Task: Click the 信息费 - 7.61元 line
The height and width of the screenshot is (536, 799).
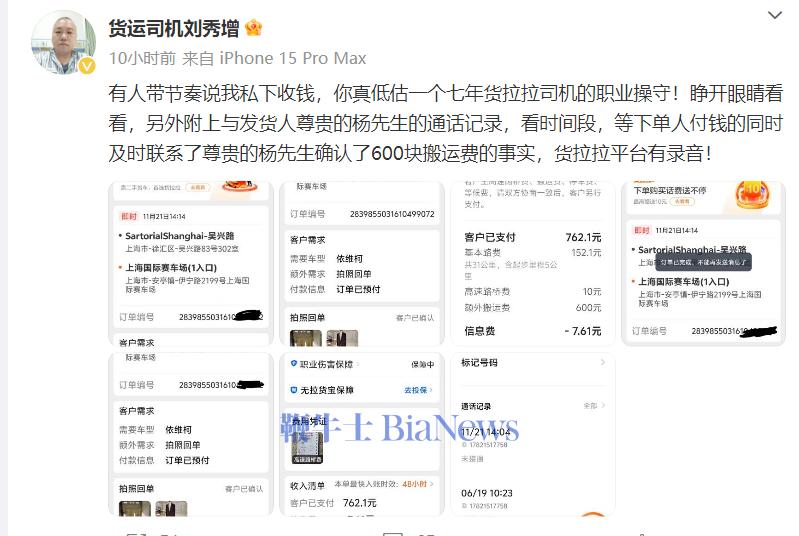Action: (x=532, y=331)
